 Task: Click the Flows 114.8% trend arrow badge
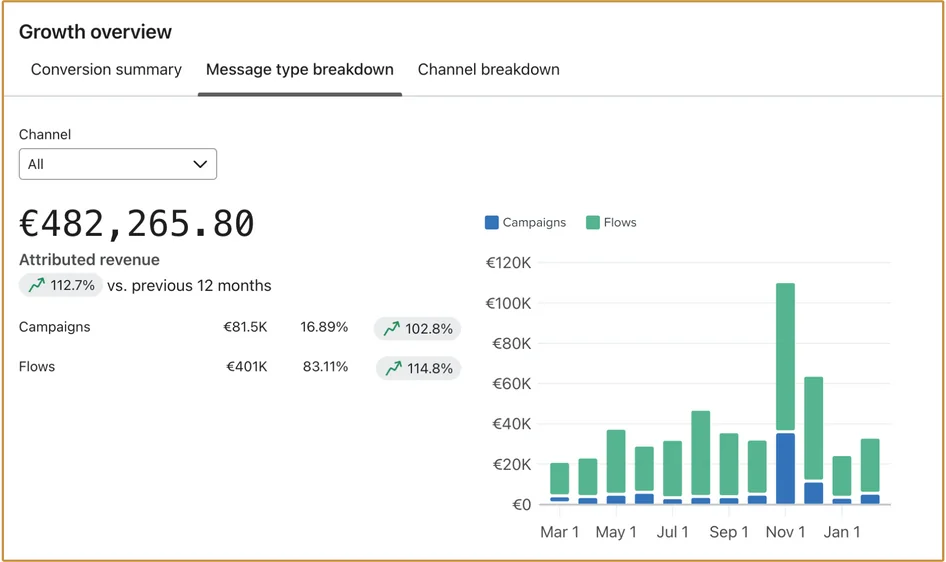point(418,368)
